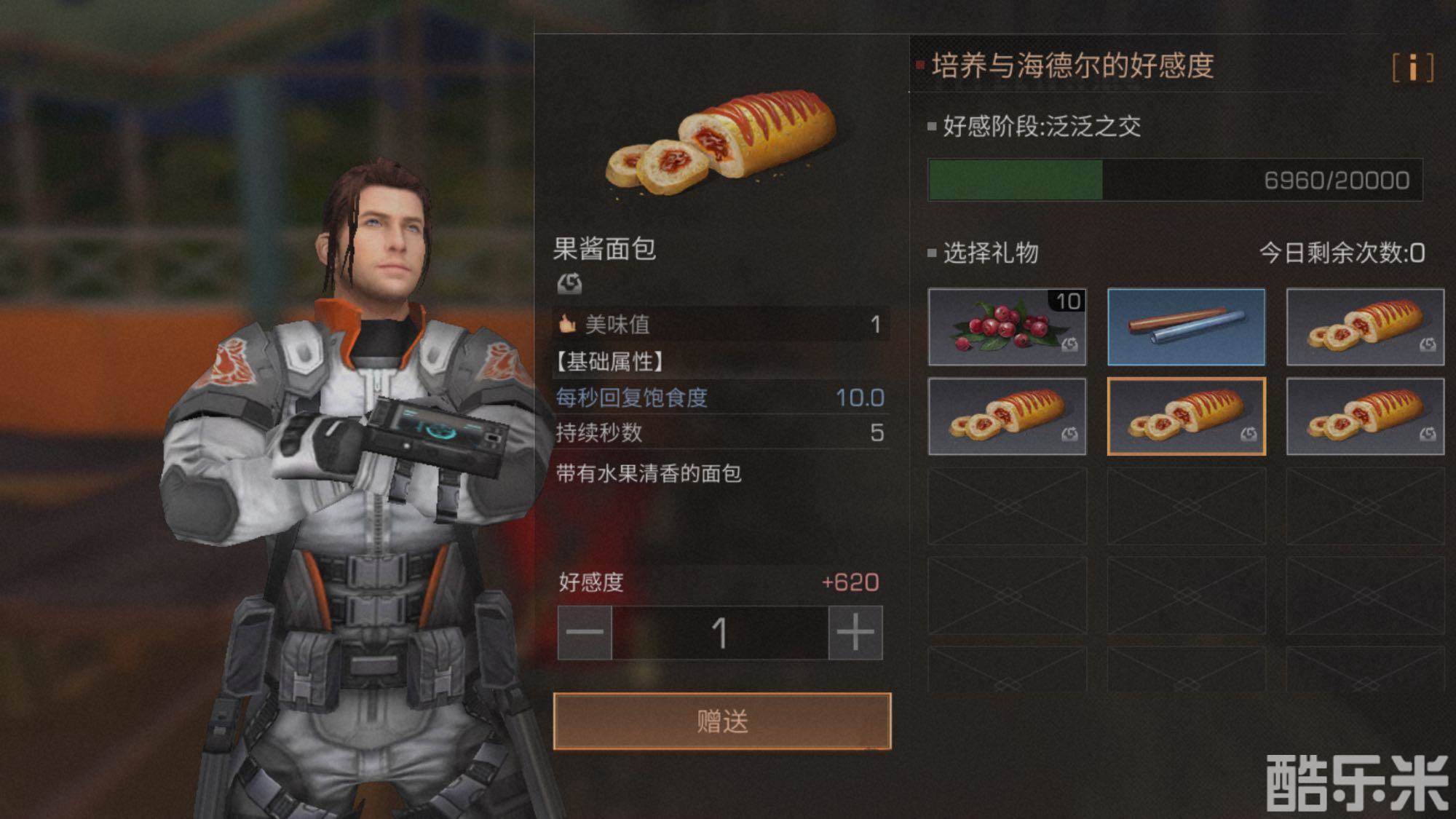Select the jam bread in the second-row left slot

1008,416
